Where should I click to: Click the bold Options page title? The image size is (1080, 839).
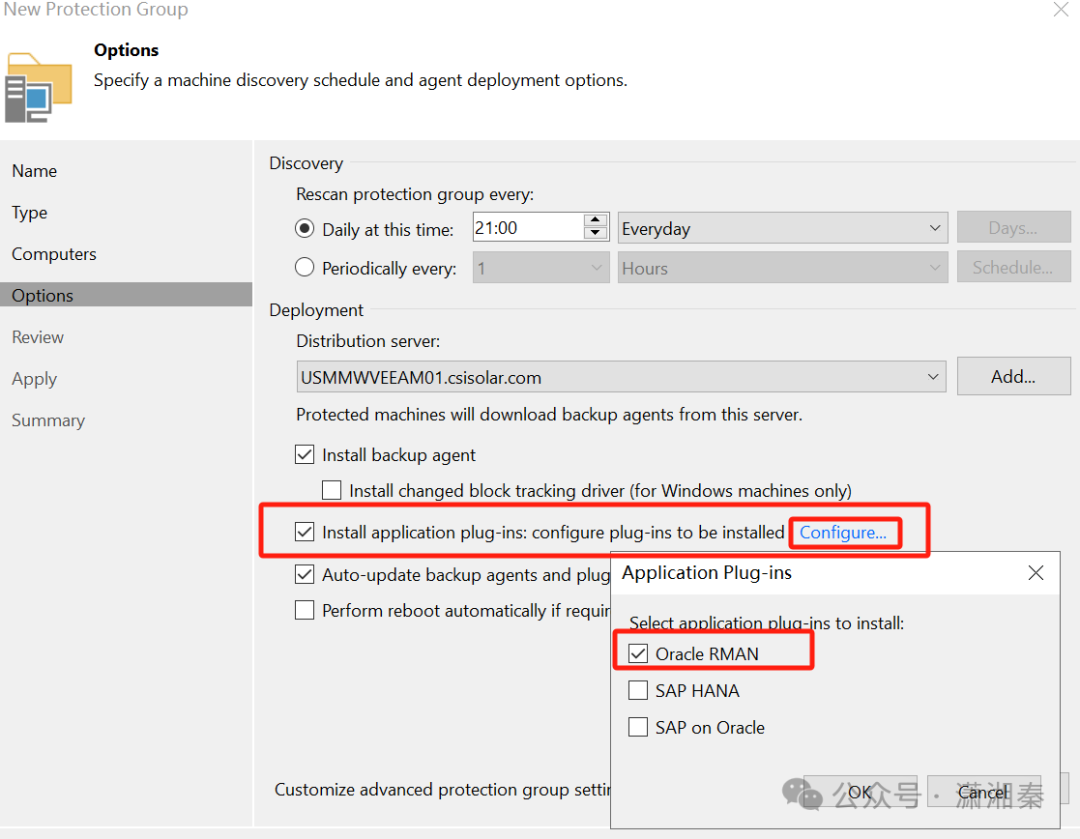click(126, 50)
